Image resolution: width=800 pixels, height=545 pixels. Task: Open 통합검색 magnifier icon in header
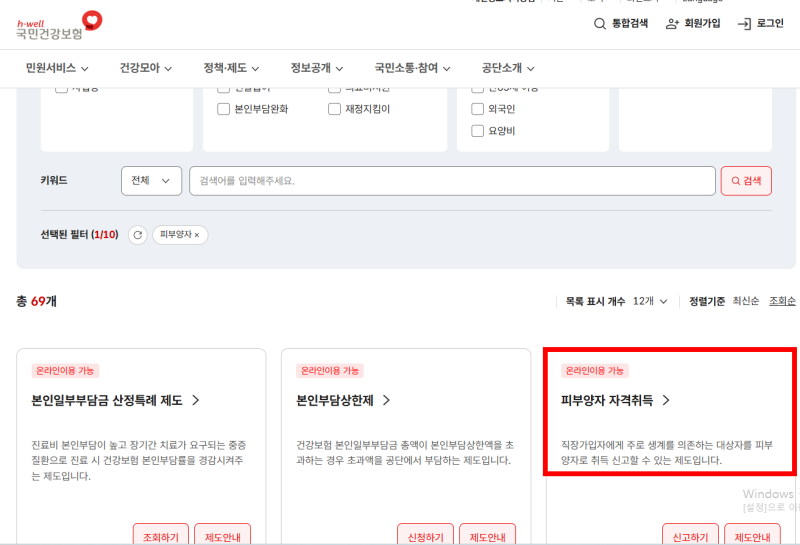click(599, 23)
